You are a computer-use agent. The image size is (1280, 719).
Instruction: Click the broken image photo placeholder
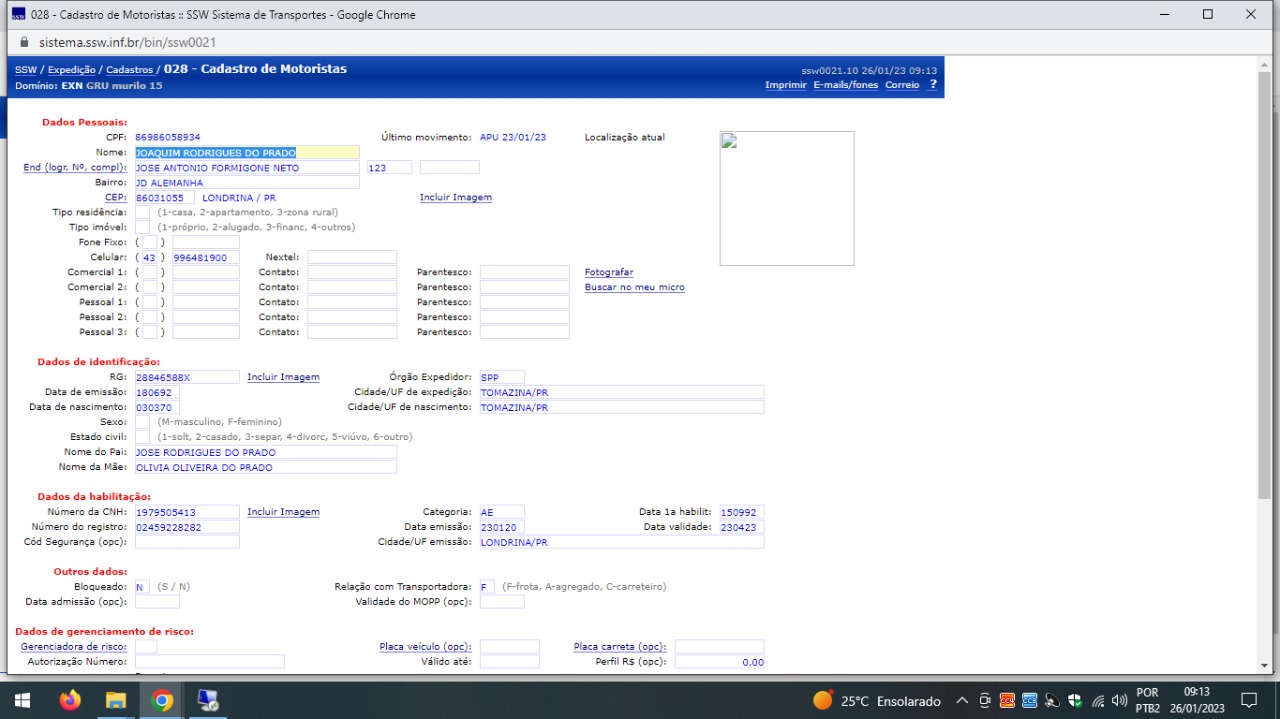point(787,198)
